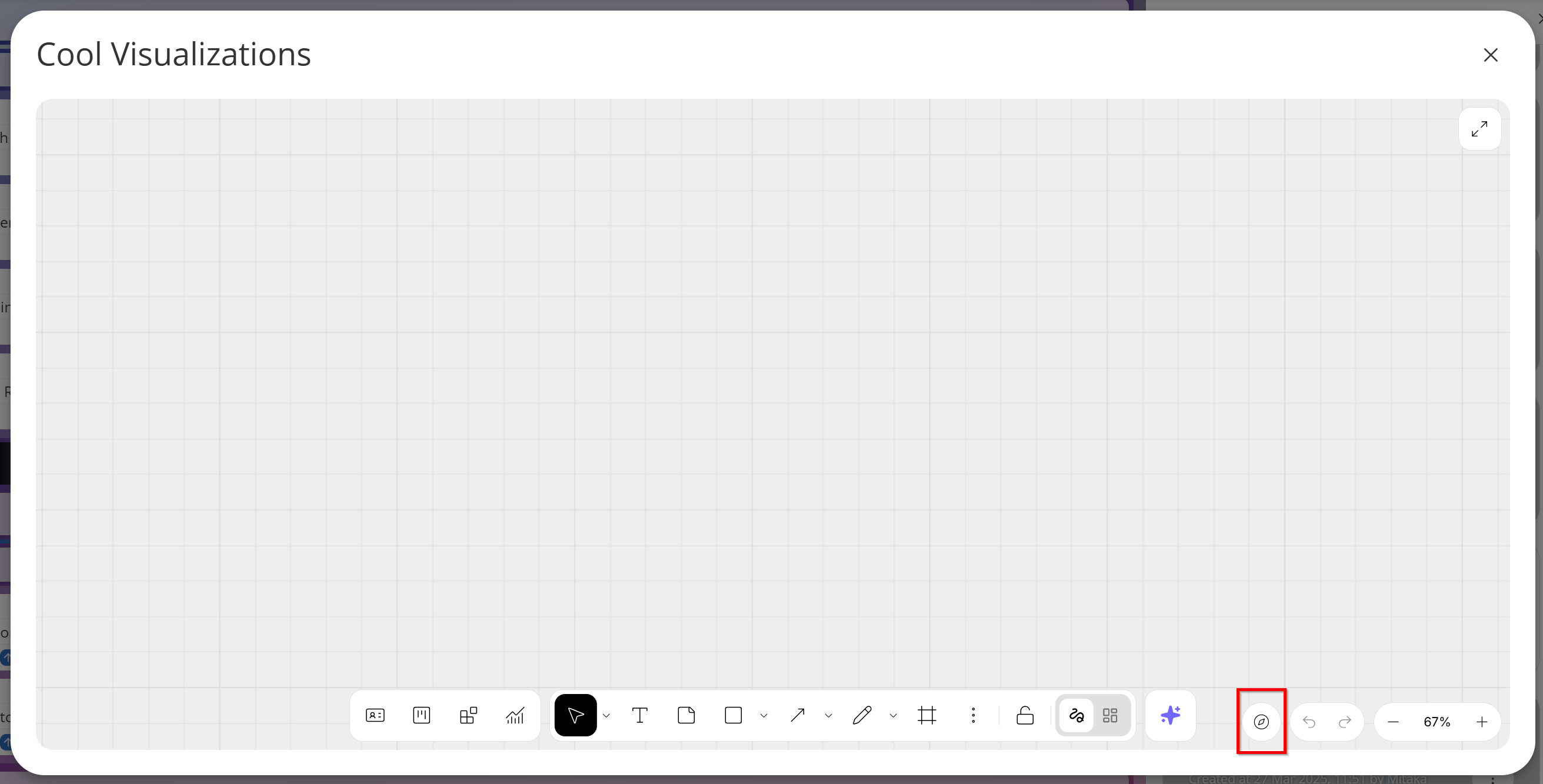Expand the whiteboard to fullscreen
The width and height of the screenshot is (1543, 784).
[x=1479, y=129]
